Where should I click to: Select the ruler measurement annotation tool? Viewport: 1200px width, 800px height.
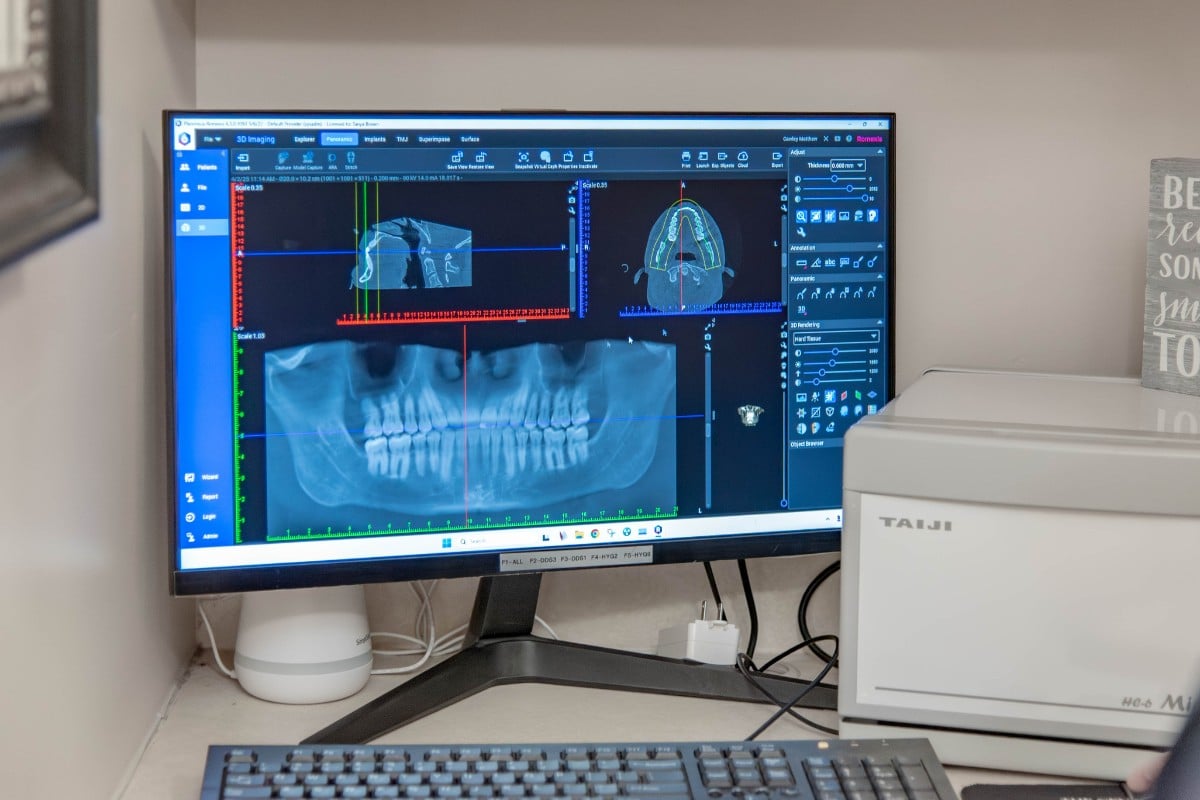802,263
